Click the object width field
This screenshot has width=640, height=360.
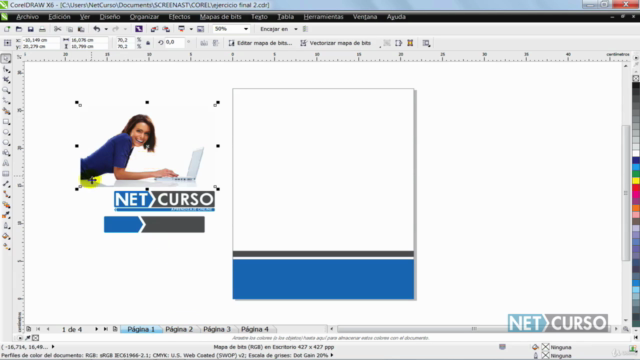click(x=89, y=40)
